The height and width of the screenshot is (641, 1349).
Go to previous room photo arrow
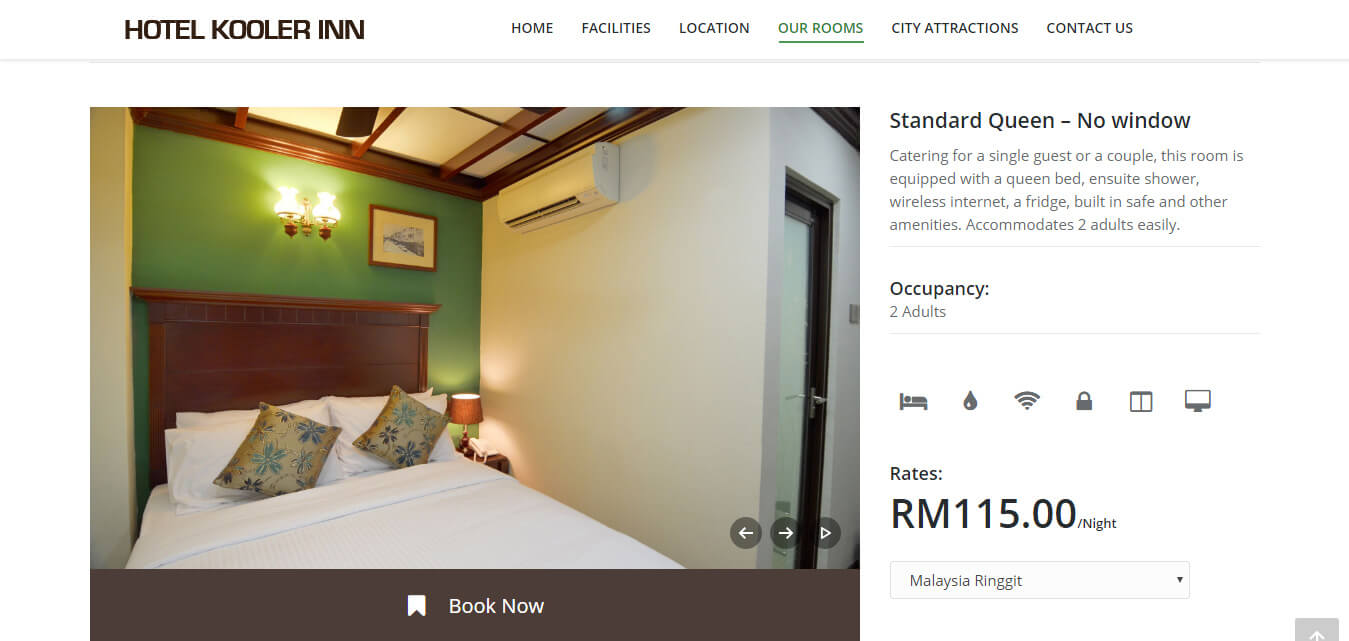(745, 533)
